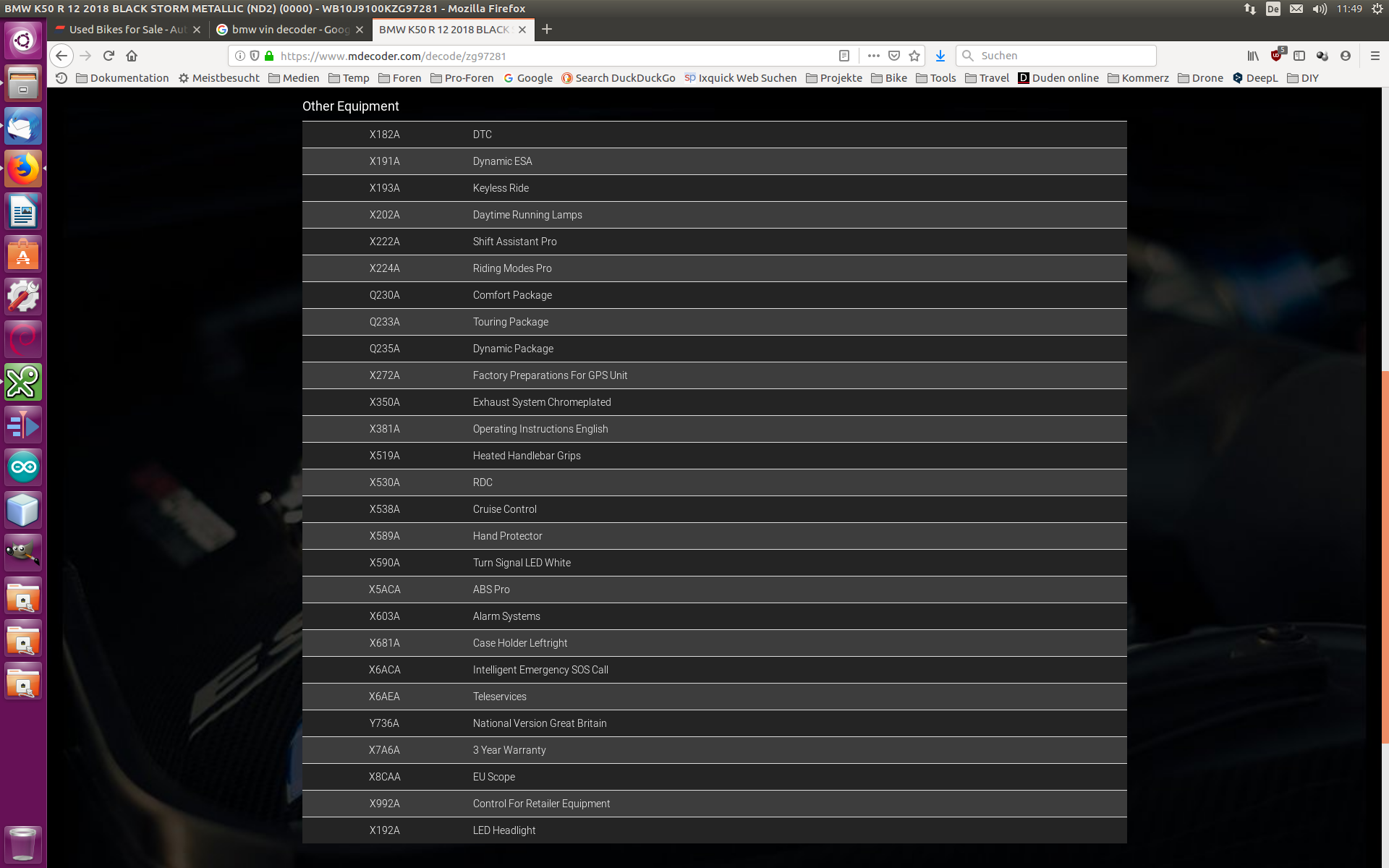Open Firefox hamburger menu
Image resolution: width=1389 pixels, height=868 pixels.
[x=1375, y=56]
